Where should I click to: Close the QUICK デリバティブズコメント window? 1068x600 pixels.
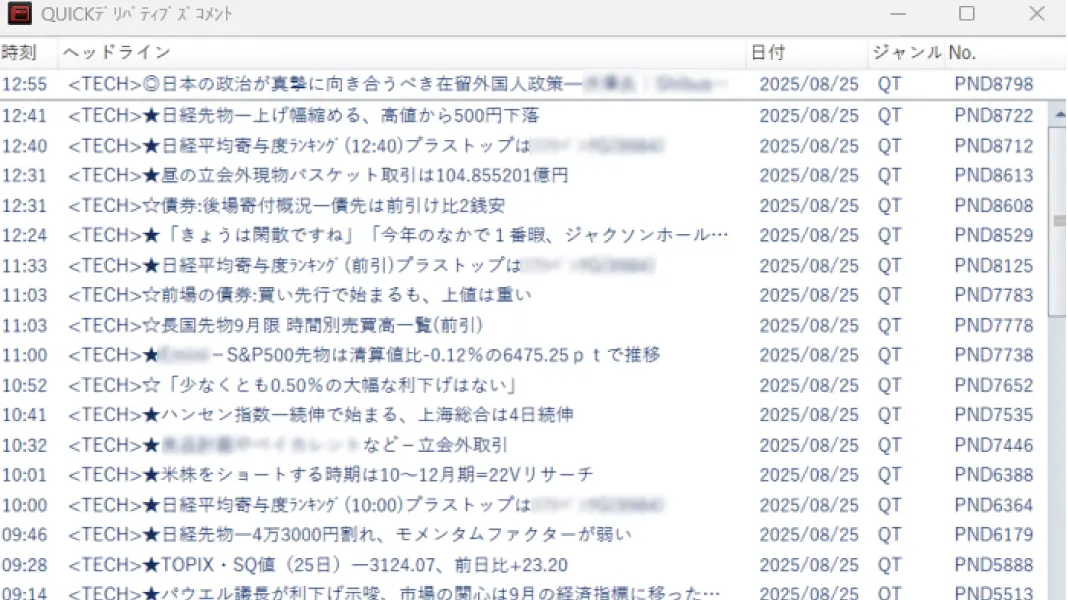click(1037, 14)
